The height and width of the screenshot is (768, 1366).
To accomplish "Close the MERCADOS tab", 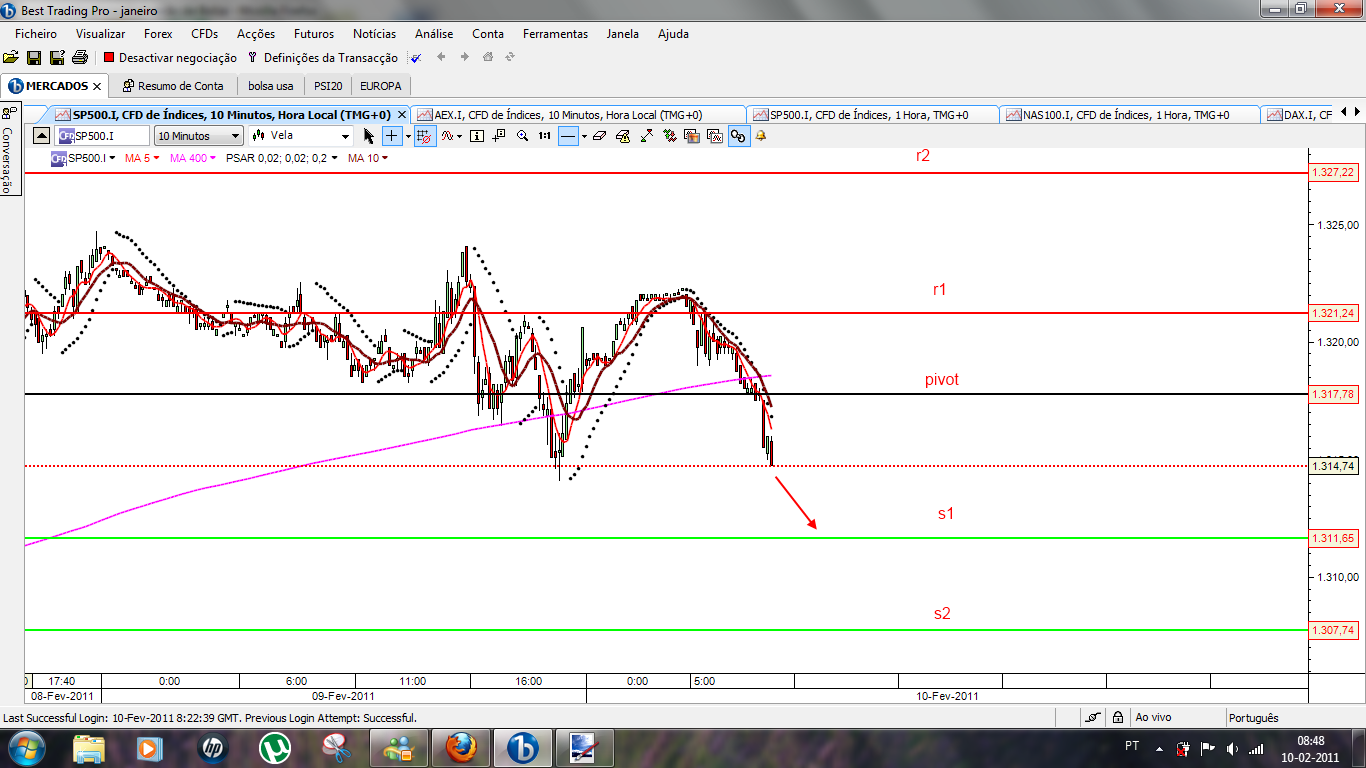I will pyautogui.click(x=97, y=86).
